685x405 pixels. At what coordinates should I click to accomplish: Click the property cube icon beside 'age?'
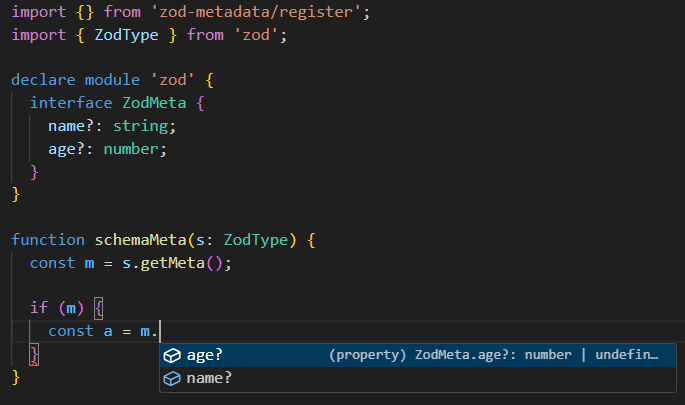[x=172, y=356]
